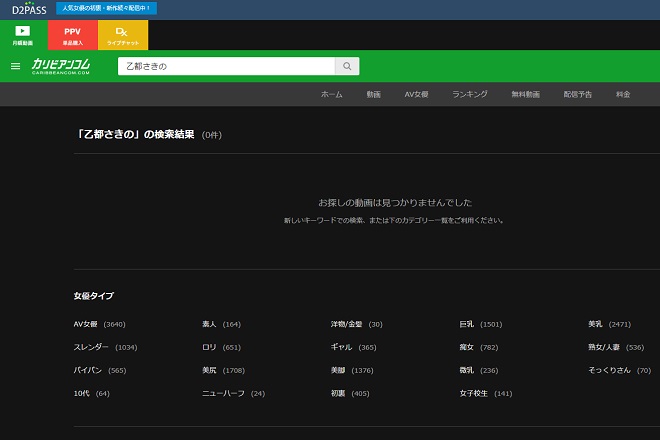Image resolution: width=660 pixels, height=440 pixels.
Task: Click the D2PASS logo
Action: (x=29, y=9)
